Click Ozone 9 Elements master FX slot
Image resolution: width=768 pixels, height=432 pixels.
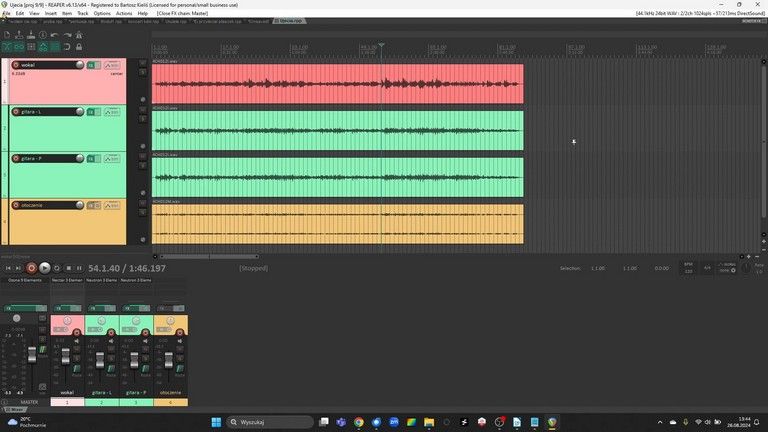pos(24,280)
